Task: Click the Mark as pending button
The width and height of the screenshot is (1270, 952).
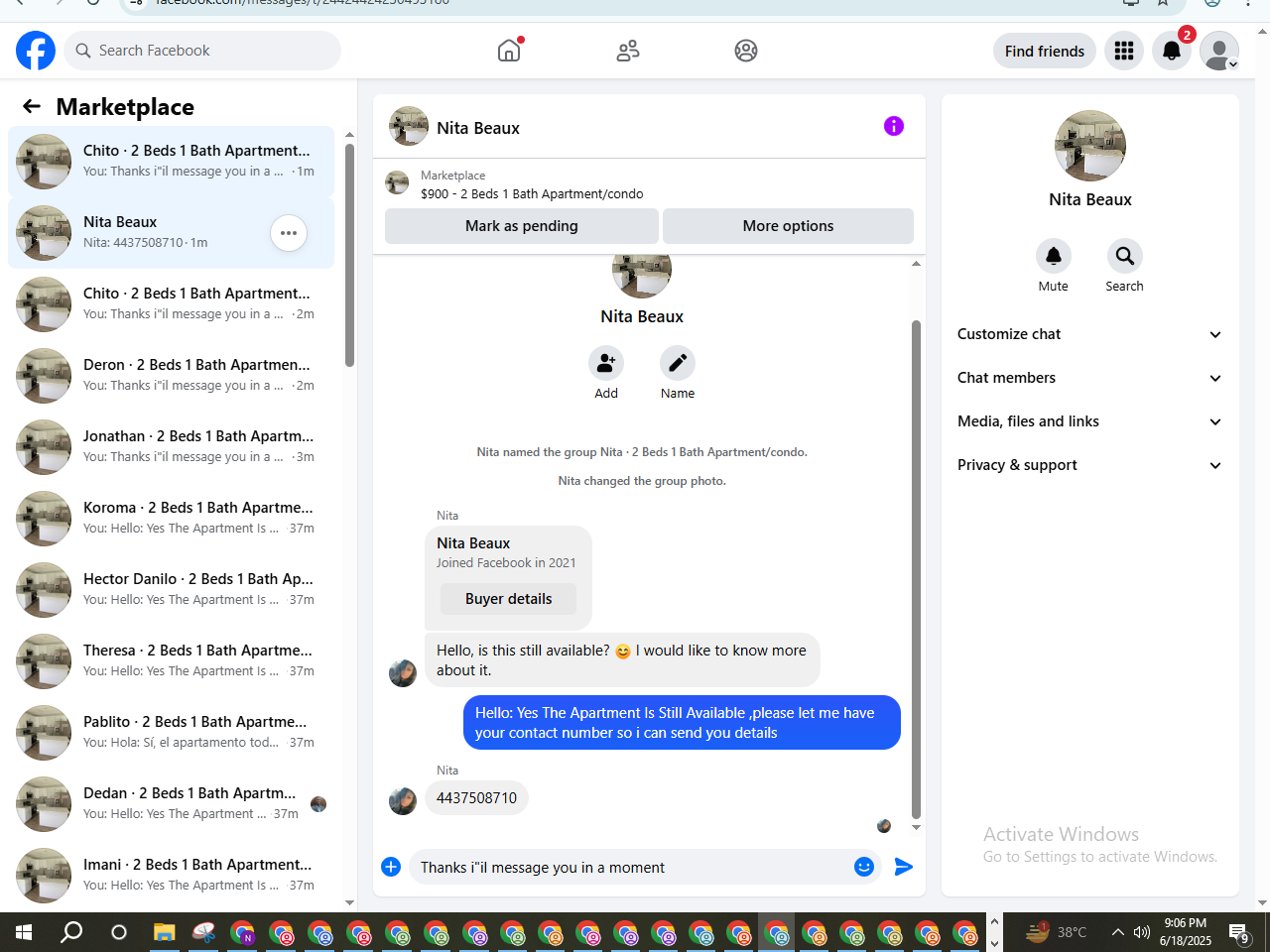Action: [522, 226]
